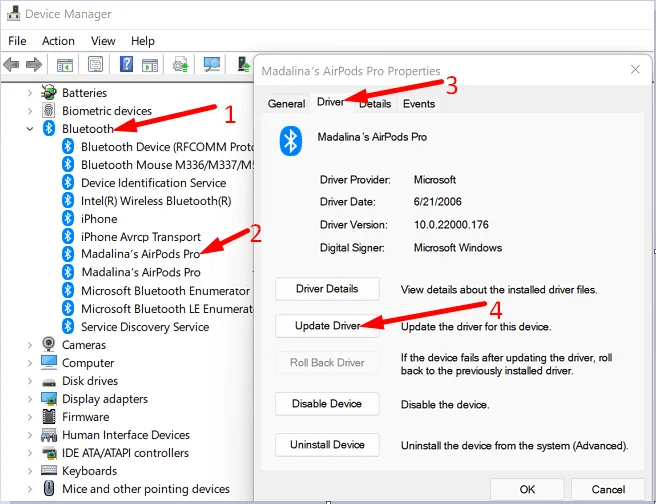Click the Action Pane toggle toolbar icon
This screenshot has height=504, width=656.
pos(150,65)
